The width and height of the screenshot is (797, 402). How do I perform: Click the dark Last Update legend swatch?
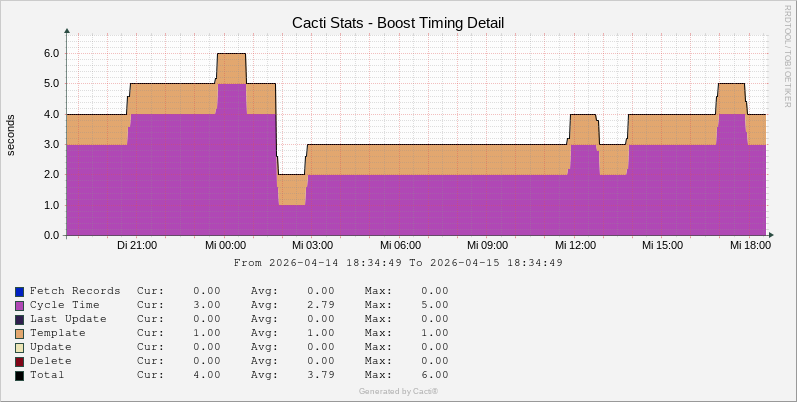[19, 319]
